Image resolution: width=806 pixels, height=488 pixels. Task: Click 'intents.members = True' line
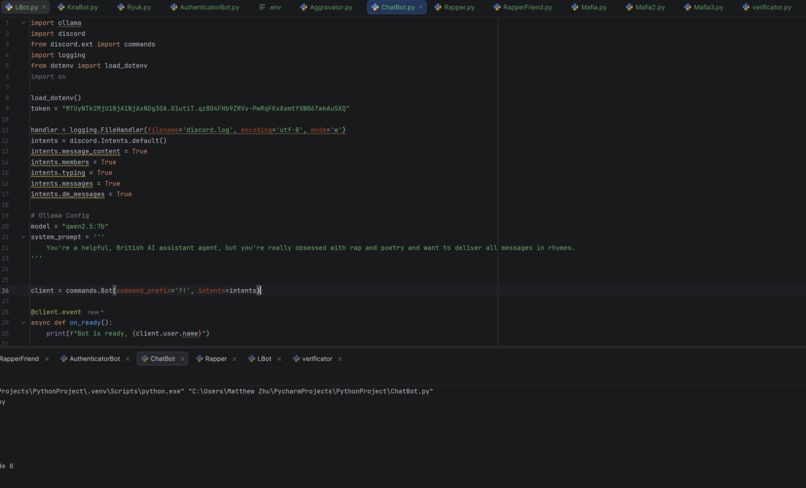click(x=74, y=162)
